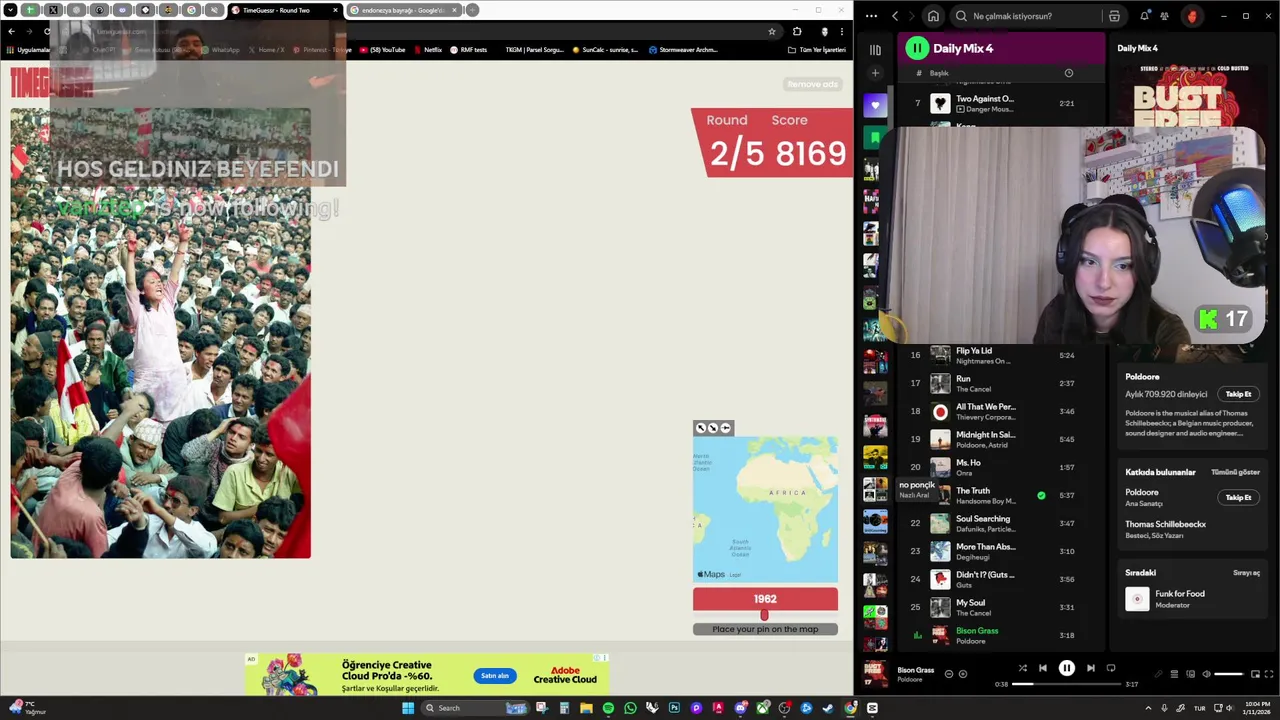
Task: Adjust the Spotify volume slider
Action: [x=1228, y=674]
